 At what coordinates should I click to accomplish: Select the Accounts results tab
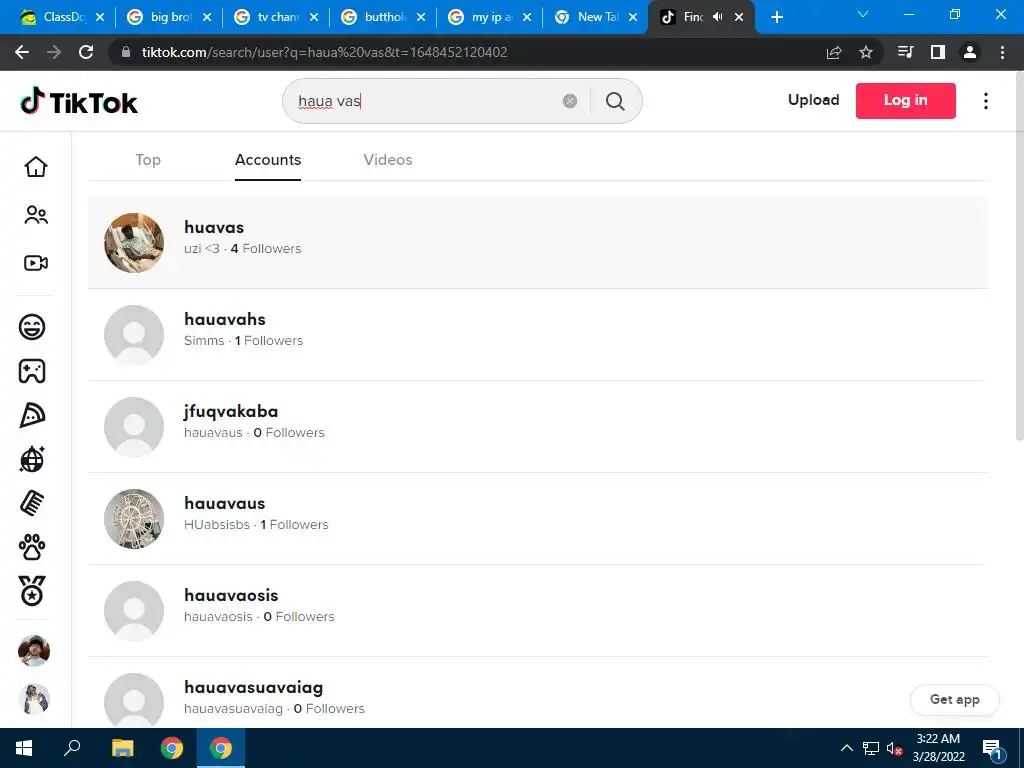coord(268,160)
